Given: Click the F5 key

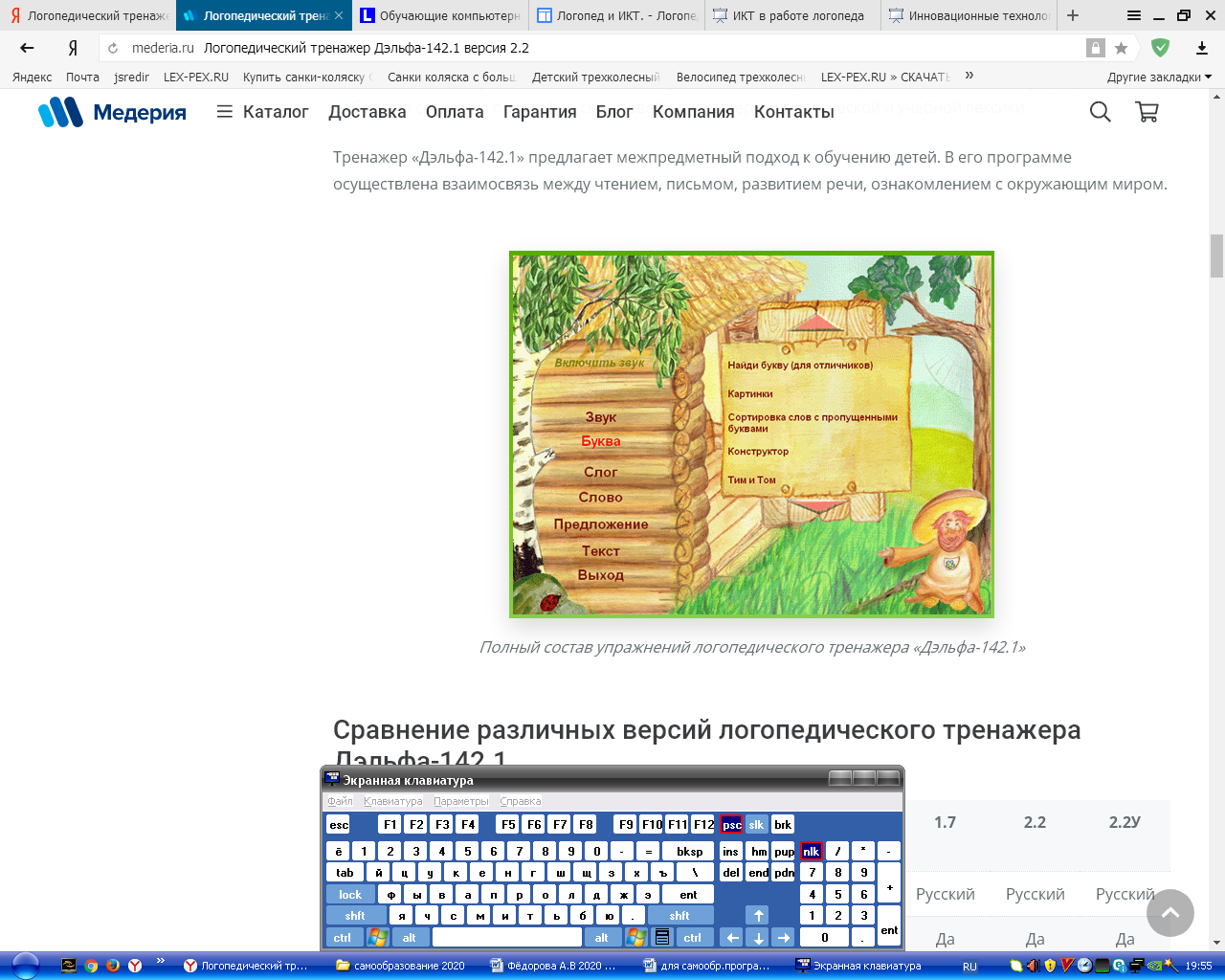Looking at the screenshot, I should [508, 824].
